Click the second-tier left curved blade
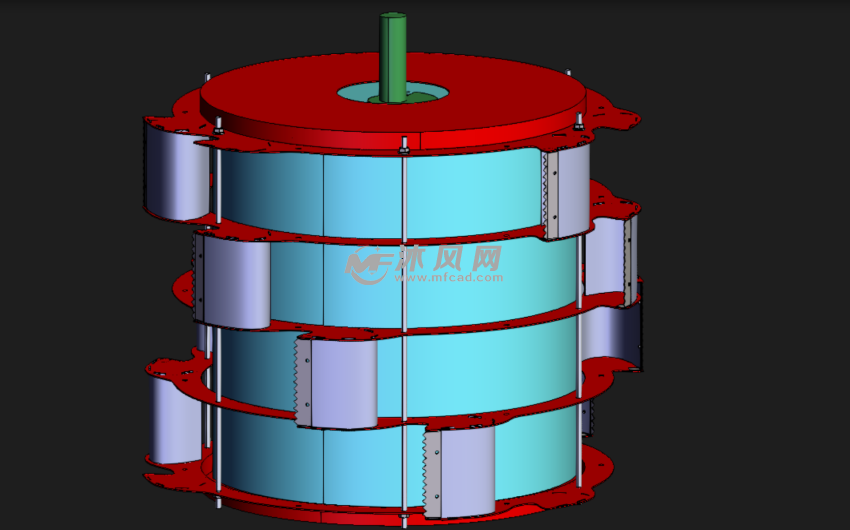This screenshot has width=850, height=530. click(234, 281)
